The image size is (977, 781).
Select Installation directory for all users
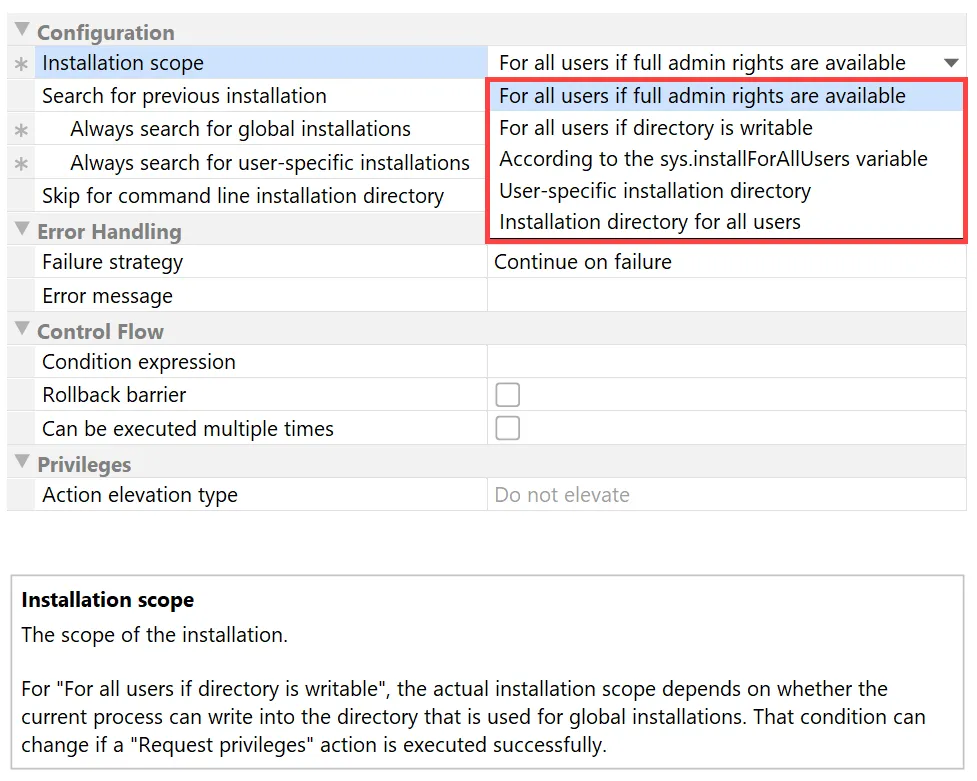649,222
